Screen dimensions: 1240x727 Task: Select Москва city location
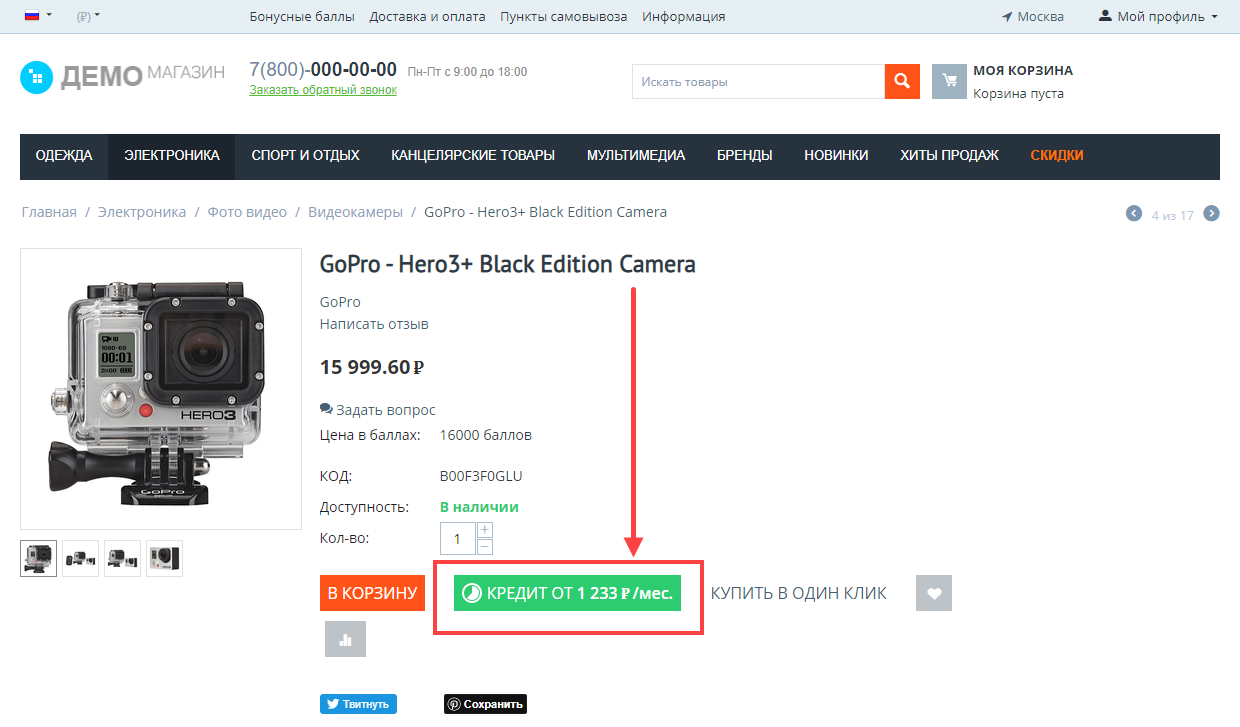[1032, 16]
